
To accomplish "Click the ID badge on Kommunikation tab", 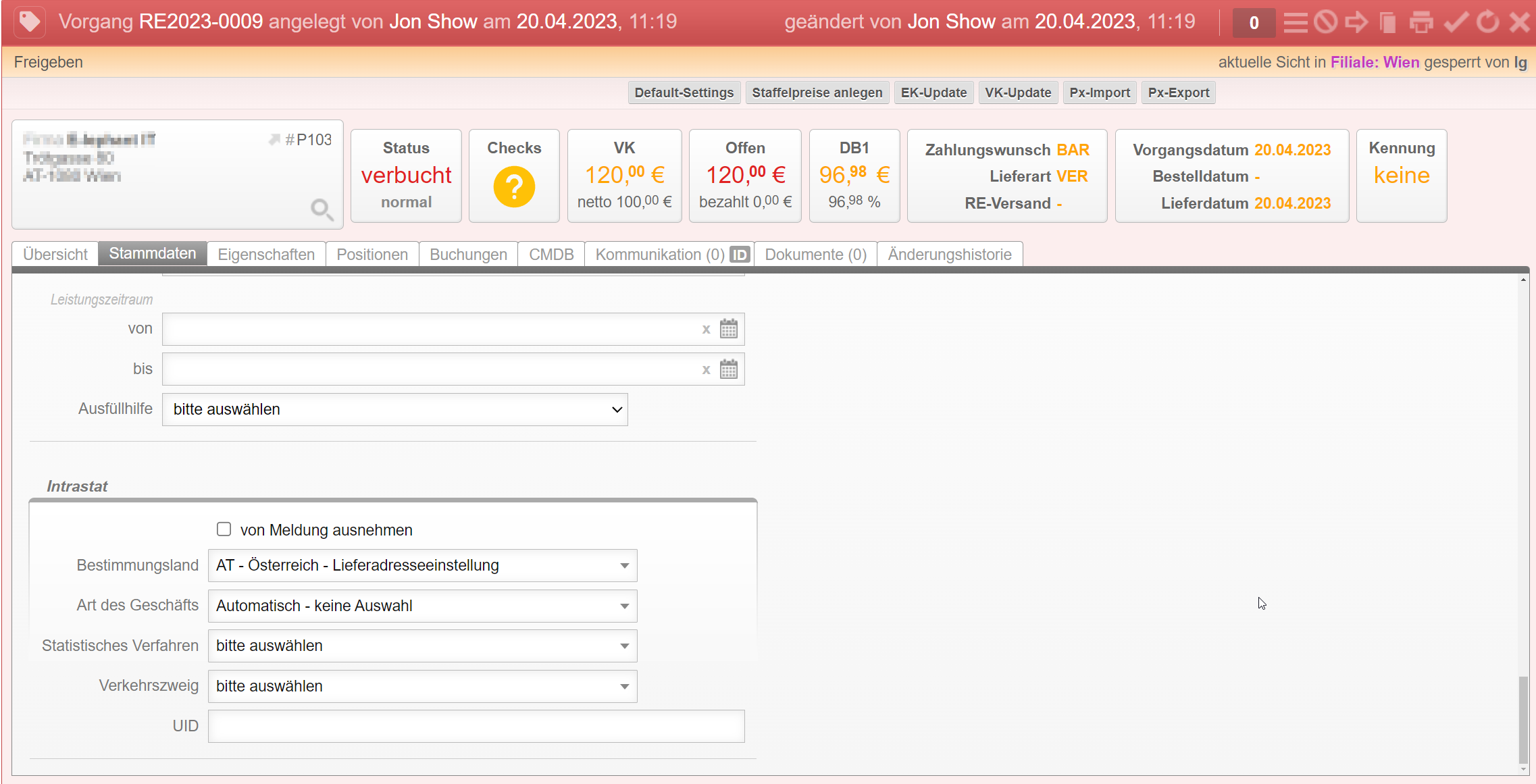I will point(740,255).
